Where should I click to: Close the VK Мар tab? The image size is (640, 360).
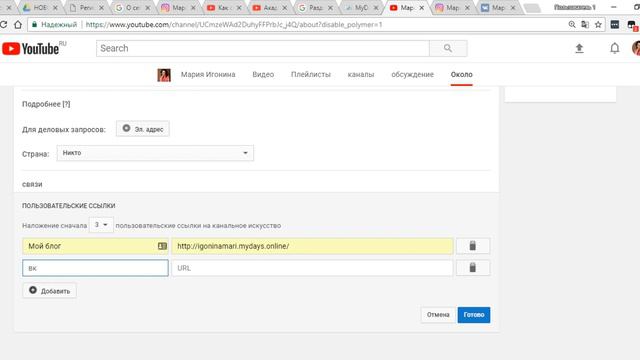coord(513,8)
